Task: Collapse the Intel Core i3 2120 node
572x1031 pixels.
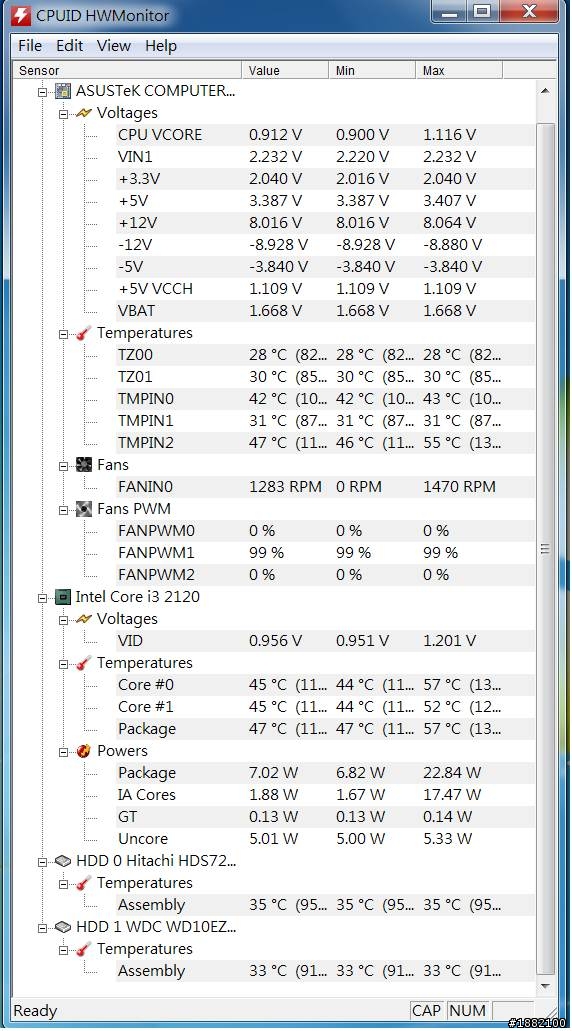Action: click(x=43, y=598)
